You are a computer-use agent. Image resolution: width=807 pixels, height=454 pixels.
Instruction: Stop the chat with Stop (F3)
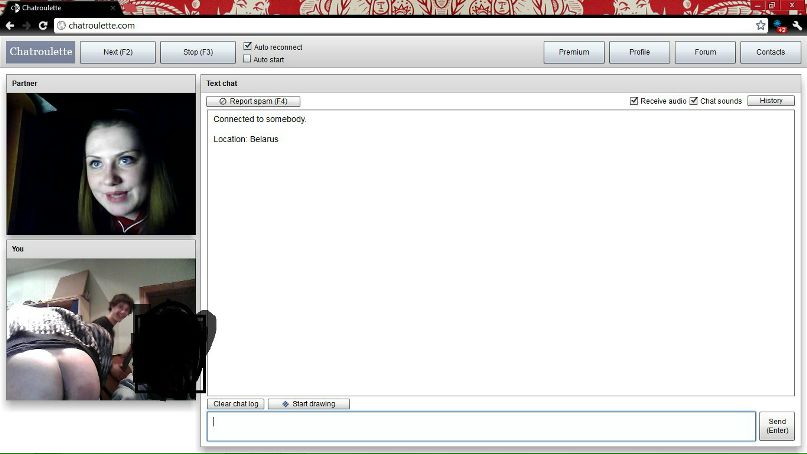pyautogui.click(x=198, y=52)
